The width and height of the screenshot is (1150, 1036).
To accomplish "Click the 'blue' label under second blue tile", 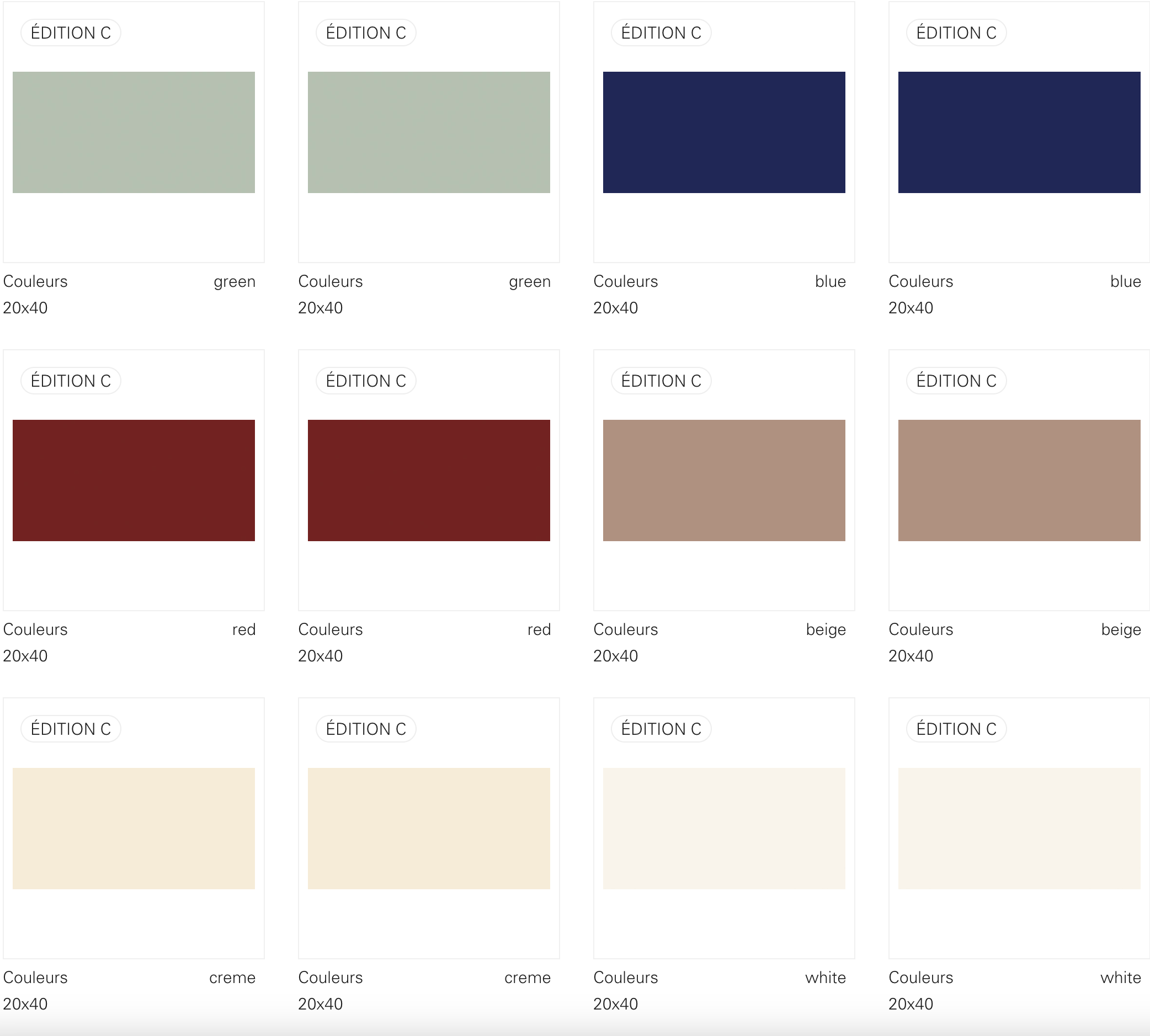I will (x=1125, y=282).
